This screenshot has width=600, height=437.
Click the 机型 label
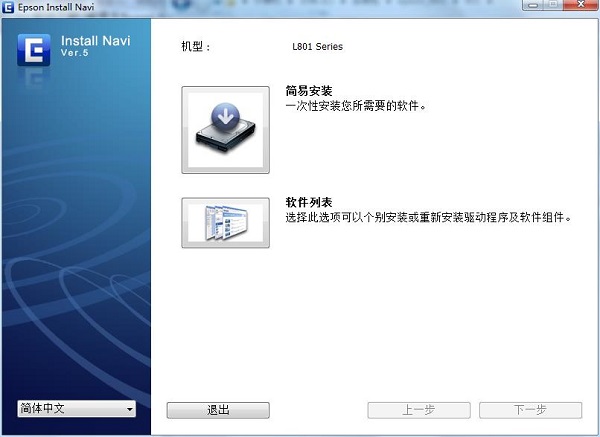point(196,47)
